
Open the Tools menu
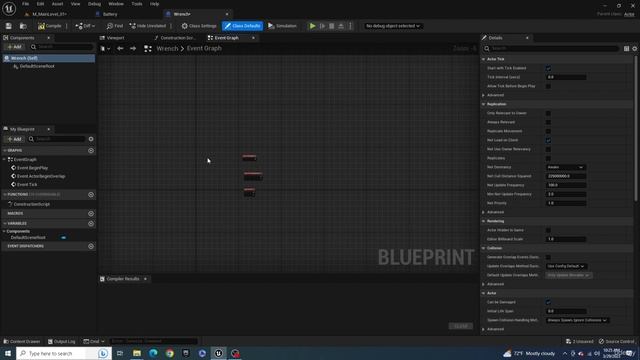(x=137, y=4)
